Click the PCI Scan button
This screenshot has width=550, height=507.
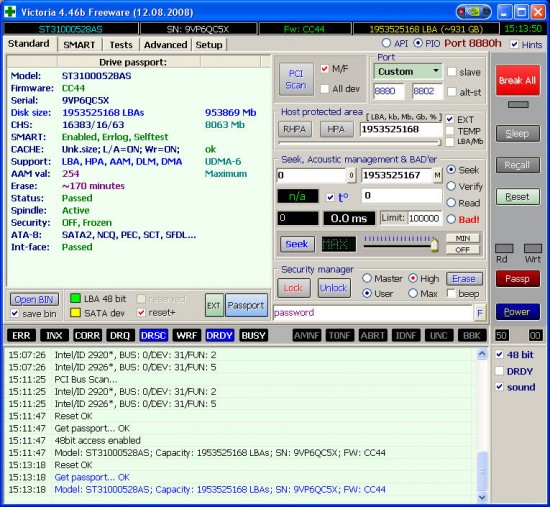point(296,79)
